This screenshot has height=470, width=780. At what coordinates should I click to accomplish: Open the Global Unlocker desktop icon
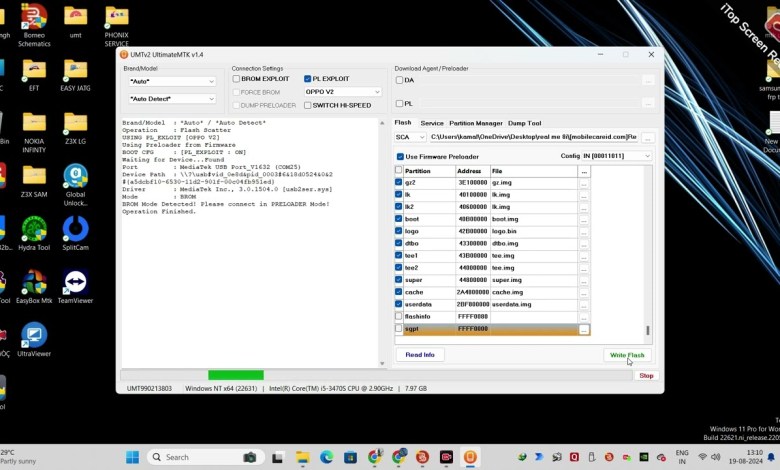click(x=75, y=177)
